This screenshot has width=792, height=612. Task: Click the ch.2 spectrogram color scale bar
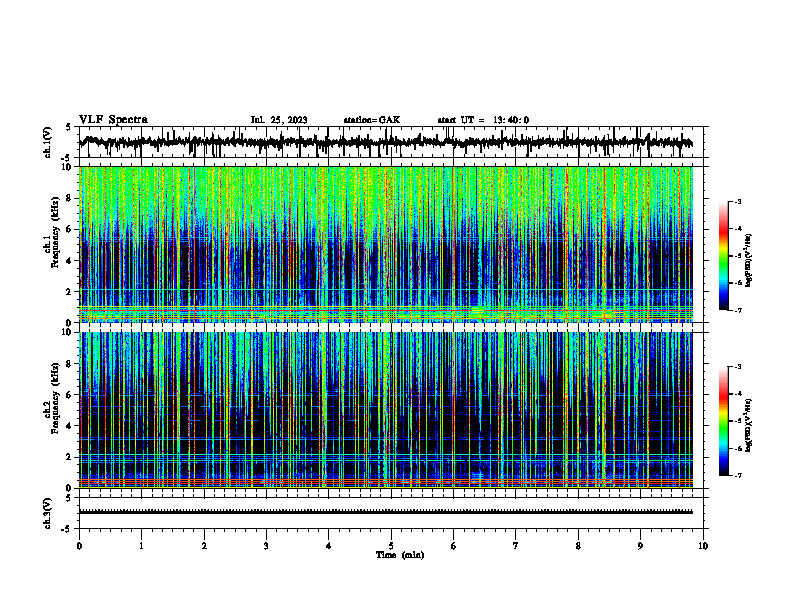pyautogui.click(x=723, y=421)
